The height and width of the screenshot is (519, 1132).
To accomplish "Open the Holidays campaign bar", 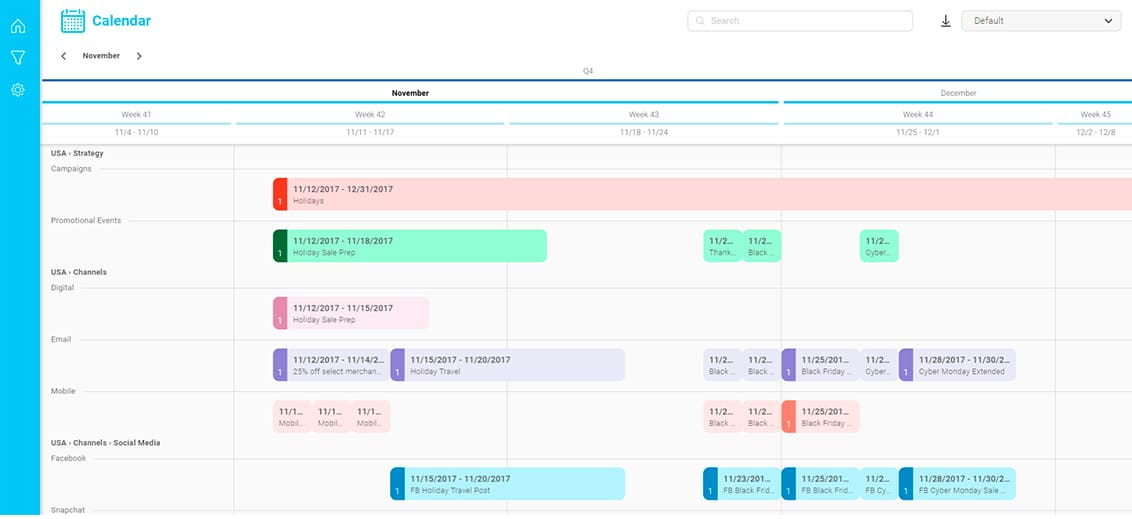I will (700, 194).
